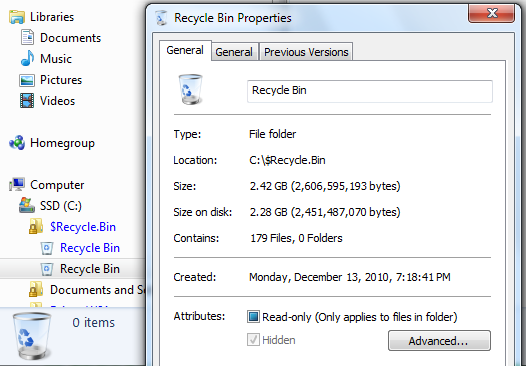Open the Previous Versions tab
526x366 pixels.
click(x=306, y=52)
